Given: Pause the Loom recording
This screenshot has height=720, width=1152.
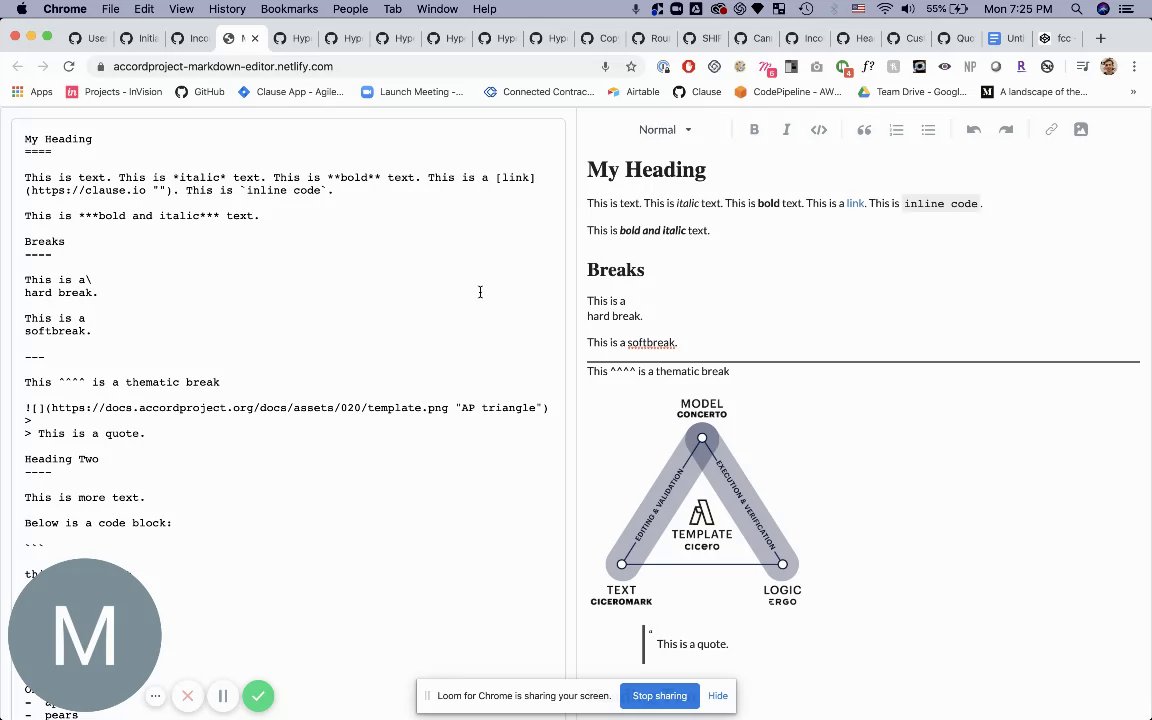Looking at the screenshot, I should point(223,696).
